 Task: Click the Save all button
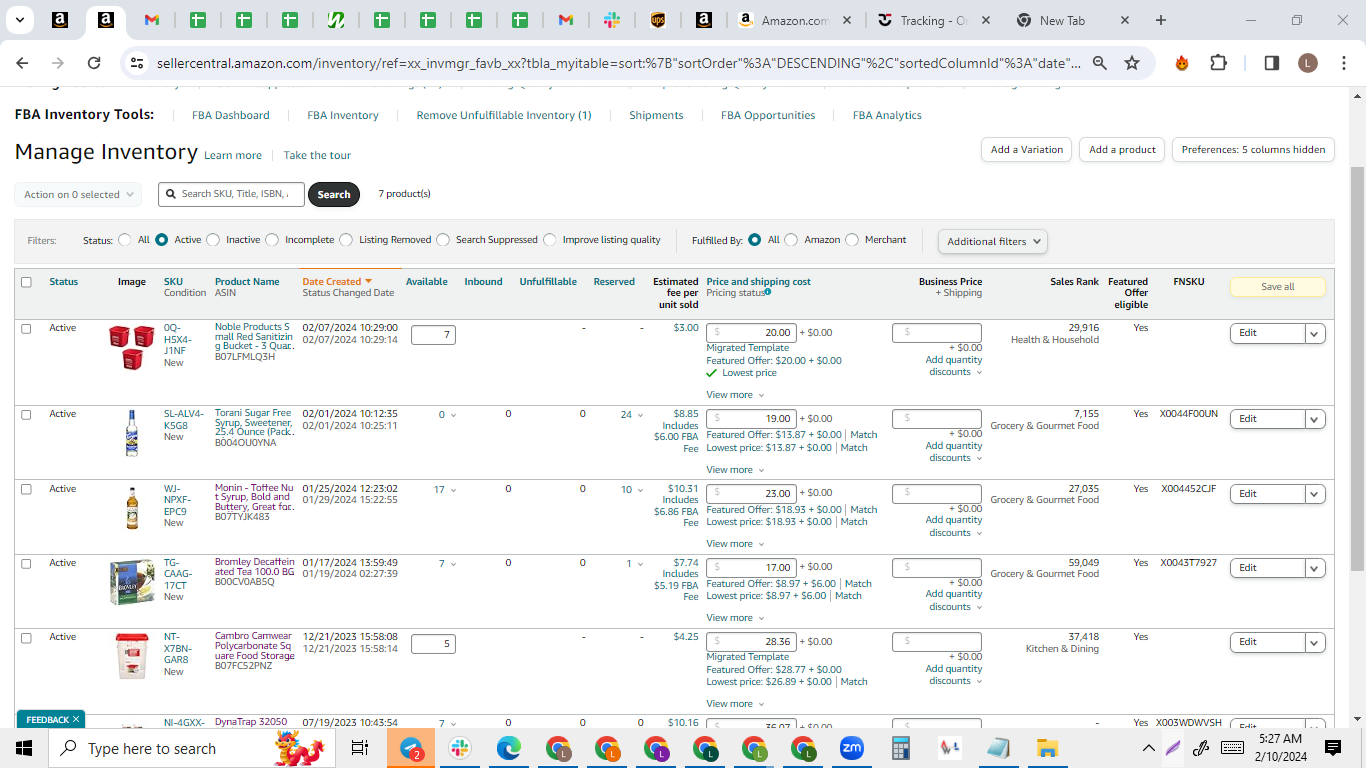pos(1277,287)
